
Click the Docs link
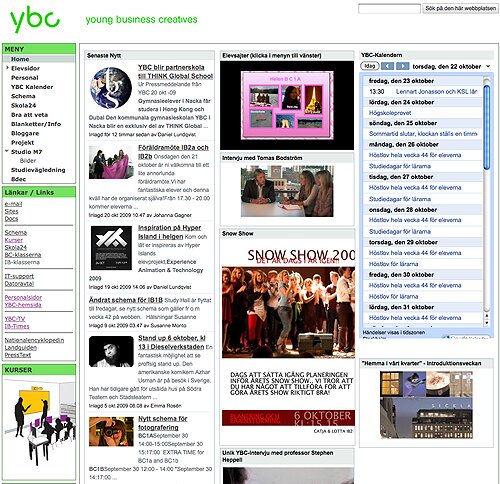(x=11, y=219)
